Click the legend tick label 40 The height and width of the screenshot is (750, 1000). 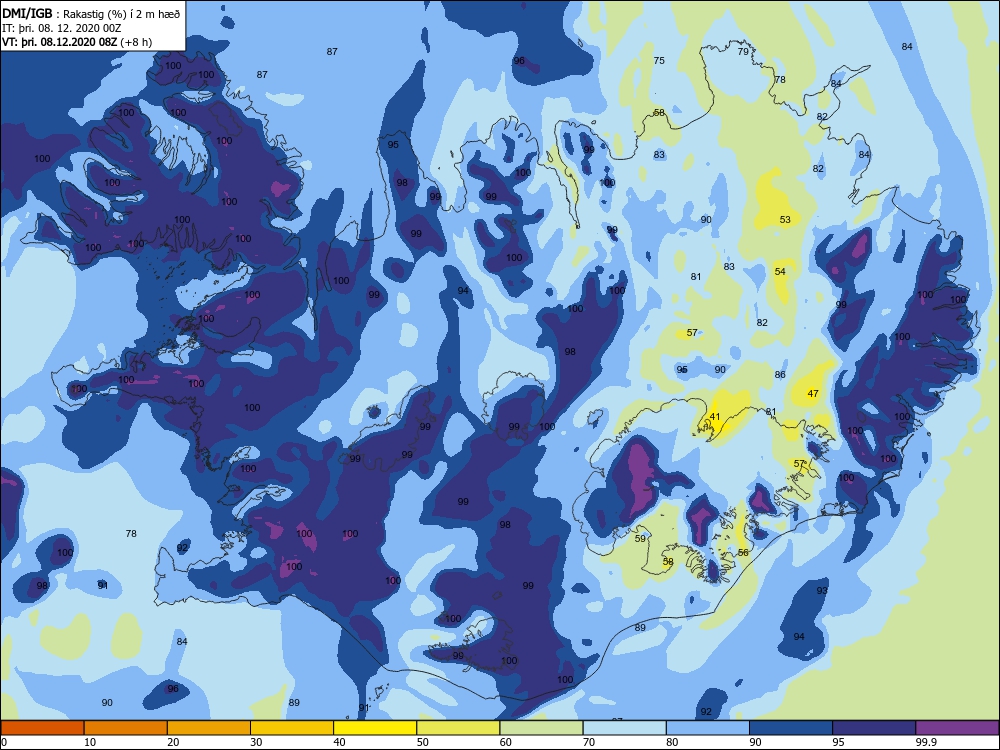click(x=339, y=742)
